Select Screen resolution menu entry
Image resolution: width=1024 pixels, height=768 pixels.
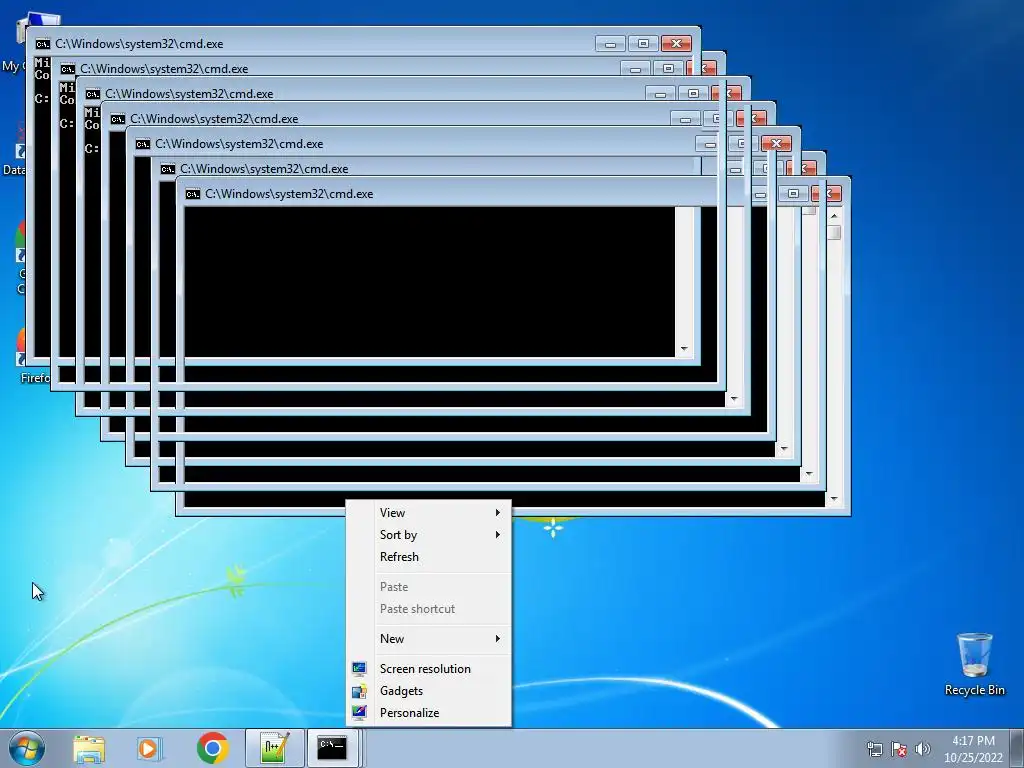point(428,669)
